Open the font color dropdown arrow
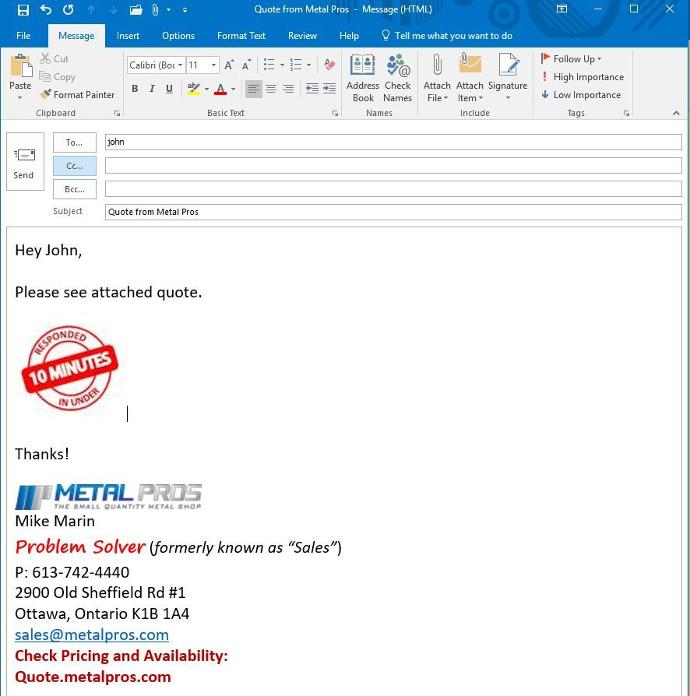Viewport: 690px width, 696px height. pyautogui.click(x=233, y=89)
